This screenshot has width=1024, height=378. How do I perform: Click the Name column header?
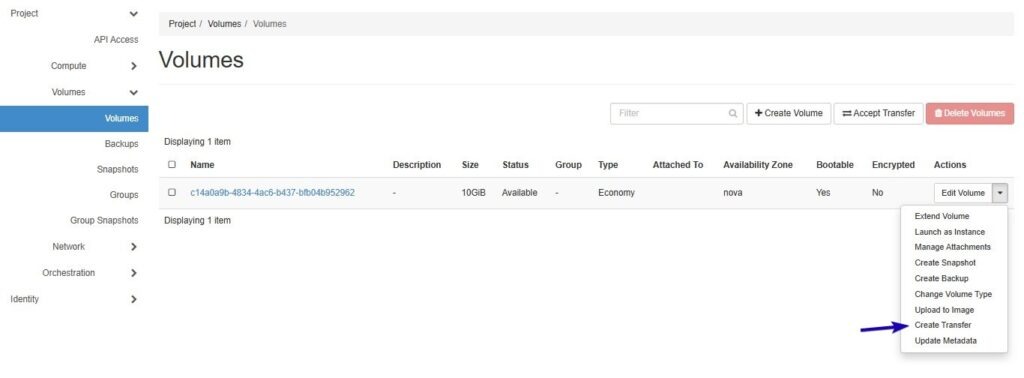click(202, 165)
